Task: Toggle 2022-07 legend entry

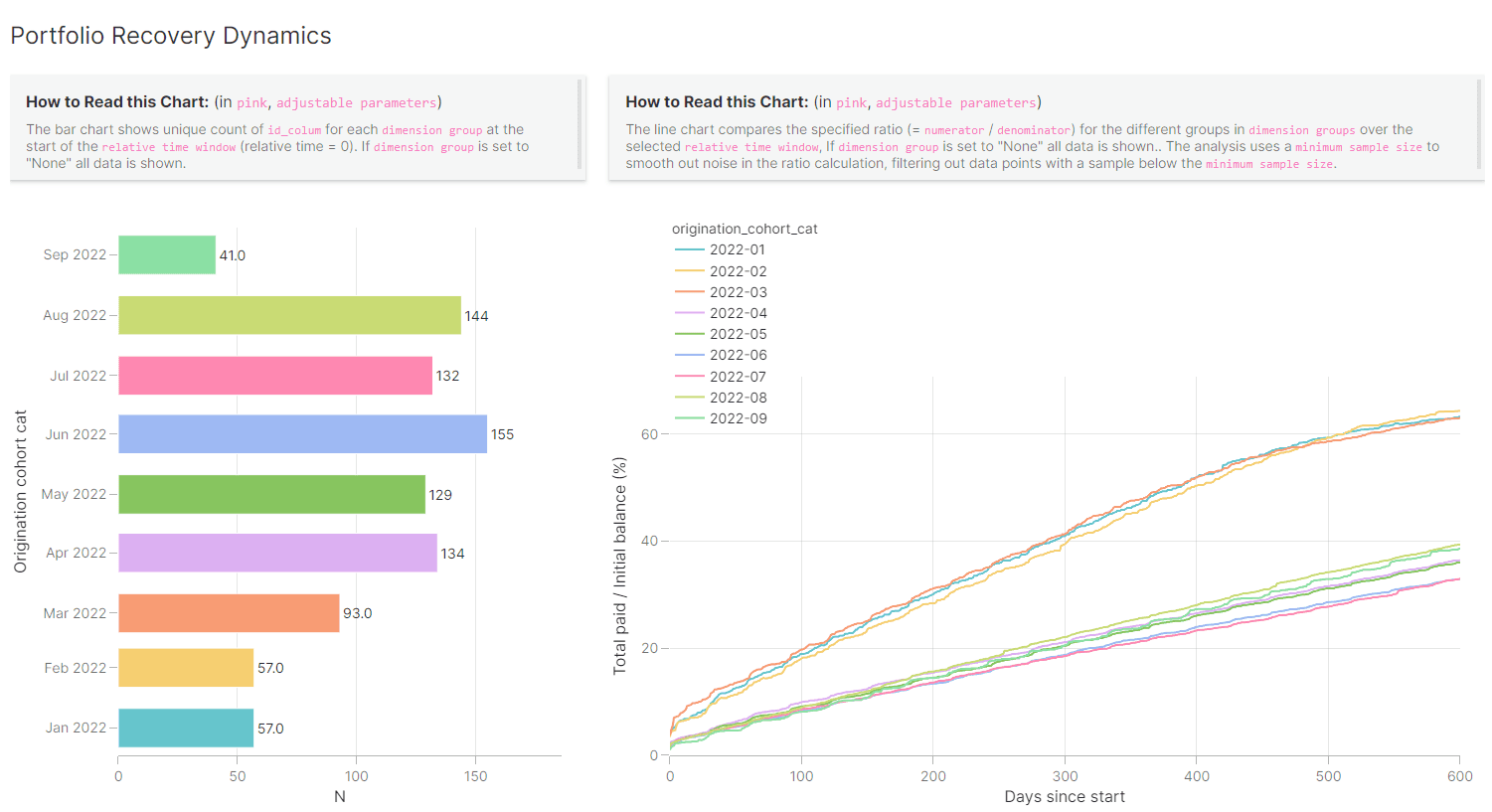Action: (721, 377)
